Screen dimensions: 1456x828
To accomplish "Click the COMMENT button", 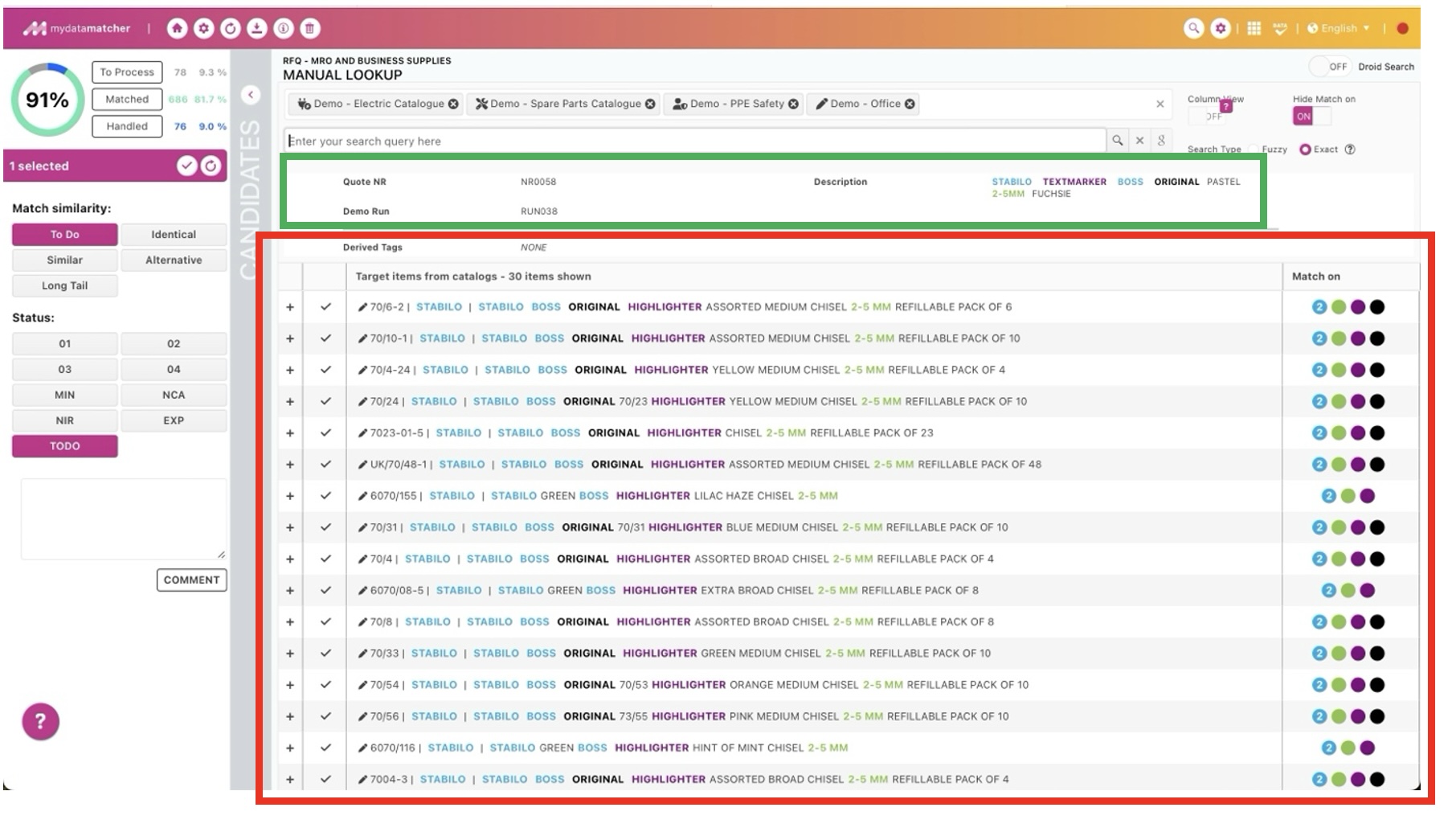I will click(x=191, y=580).
